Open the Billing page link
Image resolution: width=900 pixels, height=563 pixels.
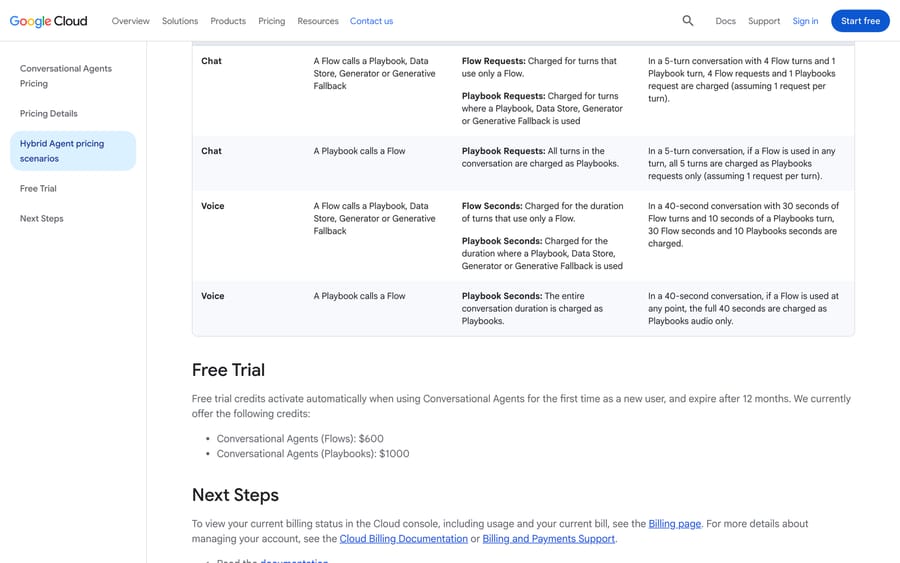[674, 523]
